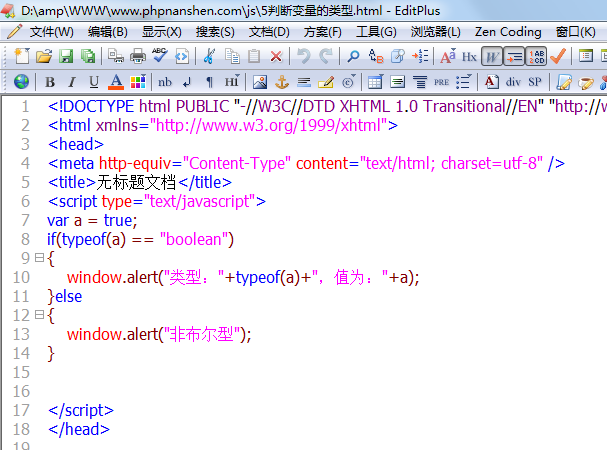
Task: Click the Save All icon
Action: pyautogui.click(x=88, y=57)
